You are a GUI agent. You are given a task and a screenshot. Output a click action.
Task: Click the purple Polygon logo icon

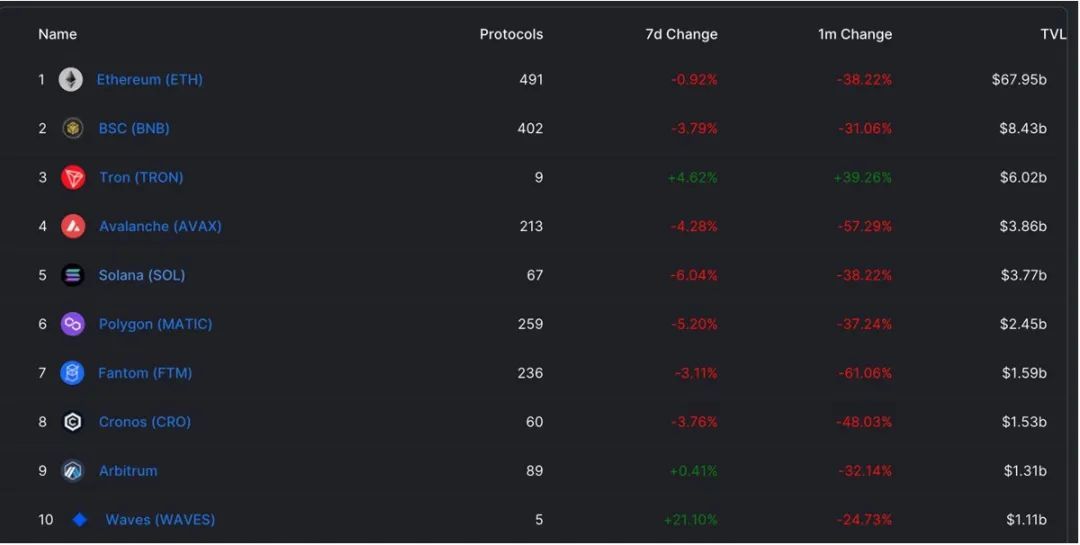click(72, 324)
